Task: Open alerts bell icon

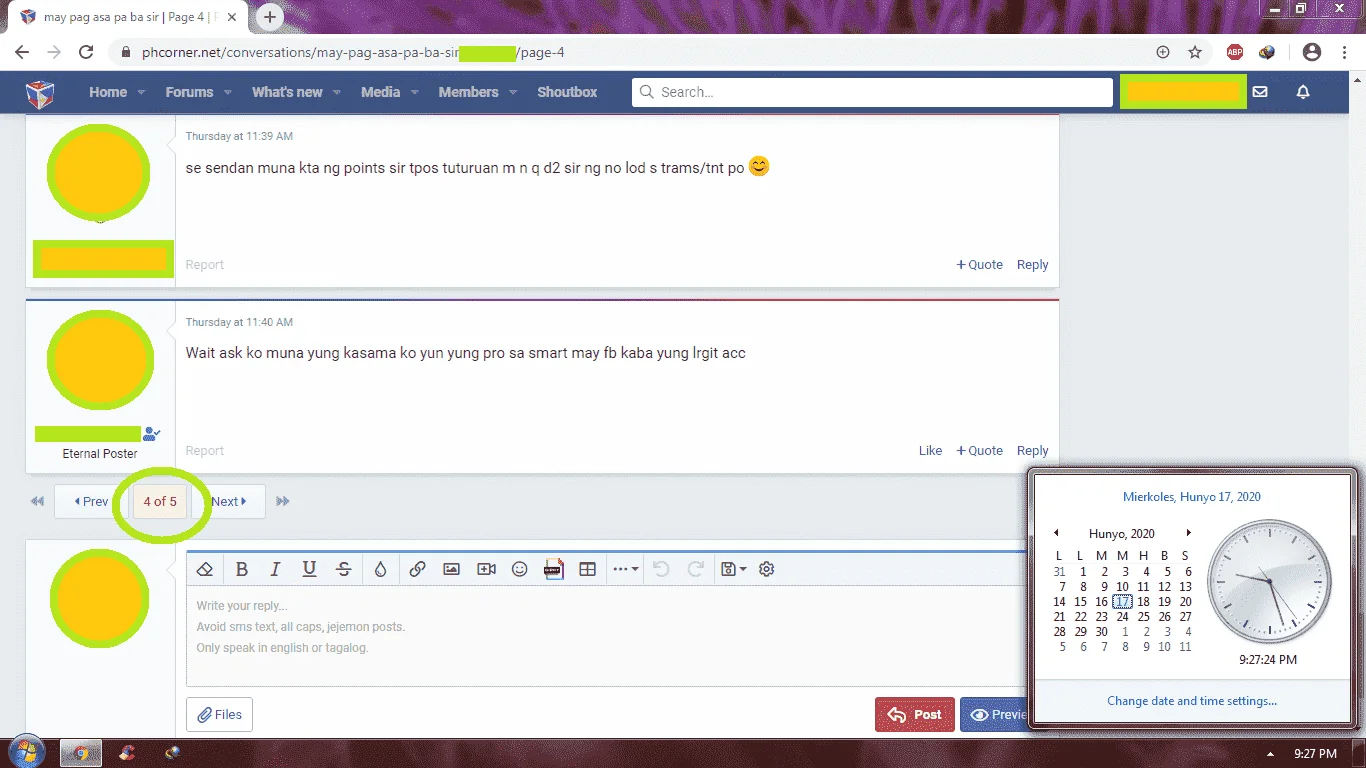Action: [1303, 92]
